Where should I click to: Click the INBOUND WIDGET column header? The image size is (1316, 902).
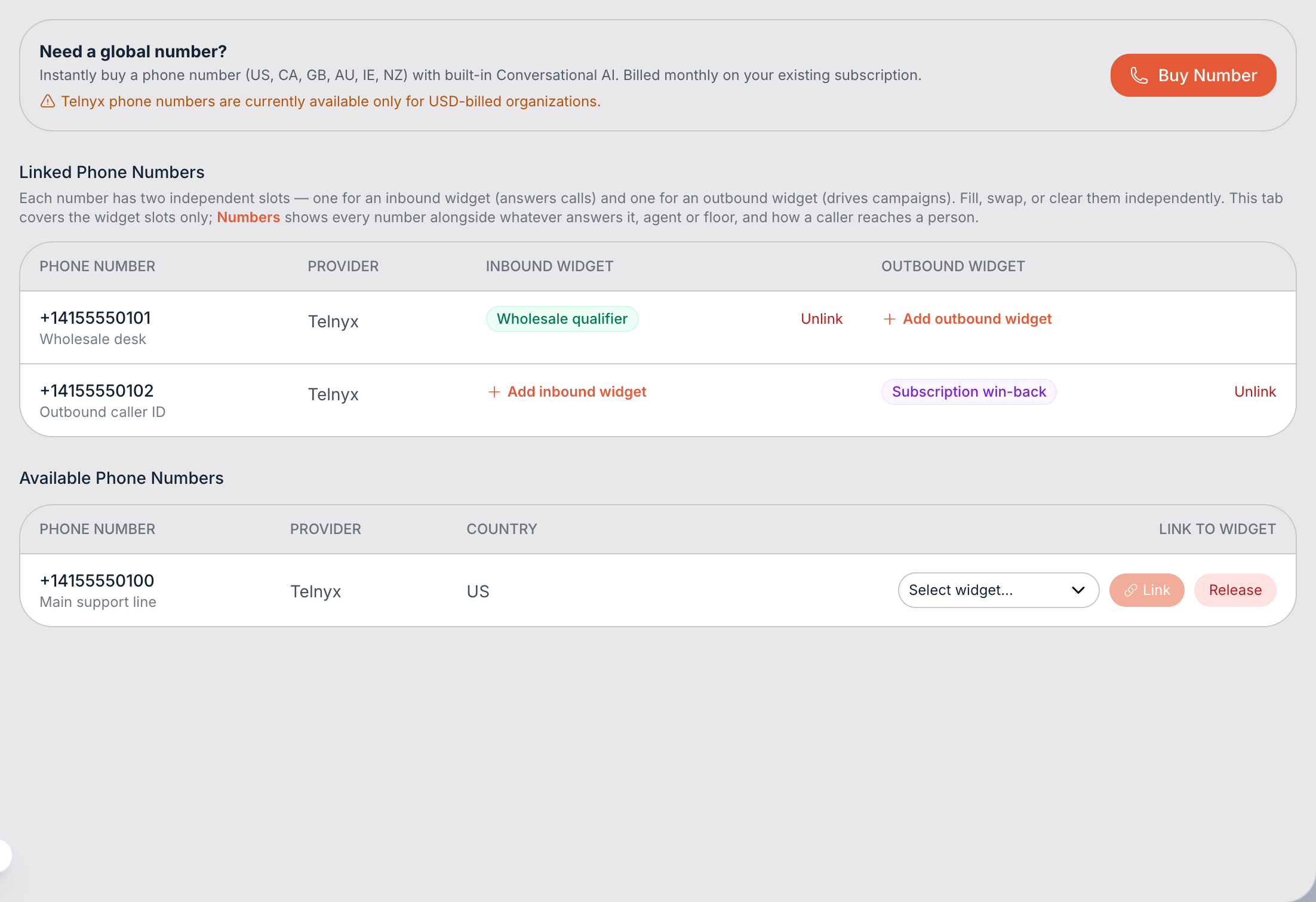click(x=549, y=266)
